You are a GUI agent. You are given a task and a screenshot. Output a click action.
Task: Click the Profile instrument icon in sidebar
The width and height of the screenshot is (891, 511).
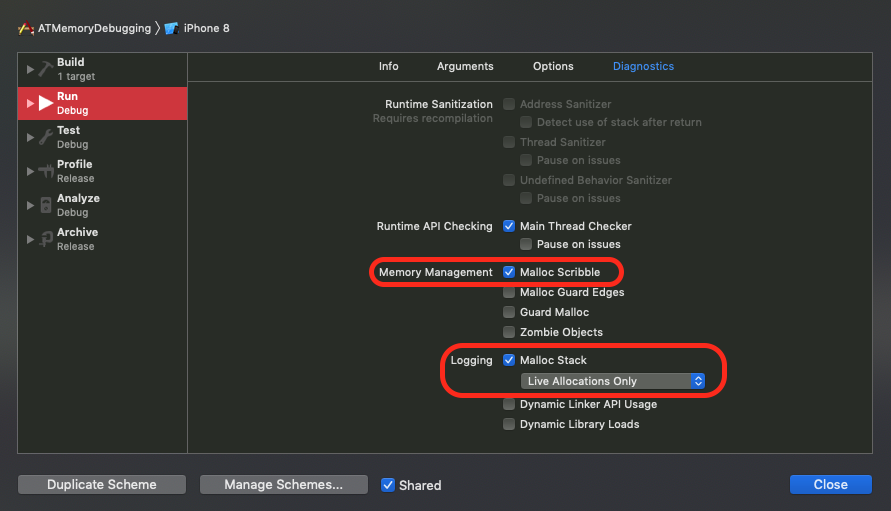click(46, 171)
